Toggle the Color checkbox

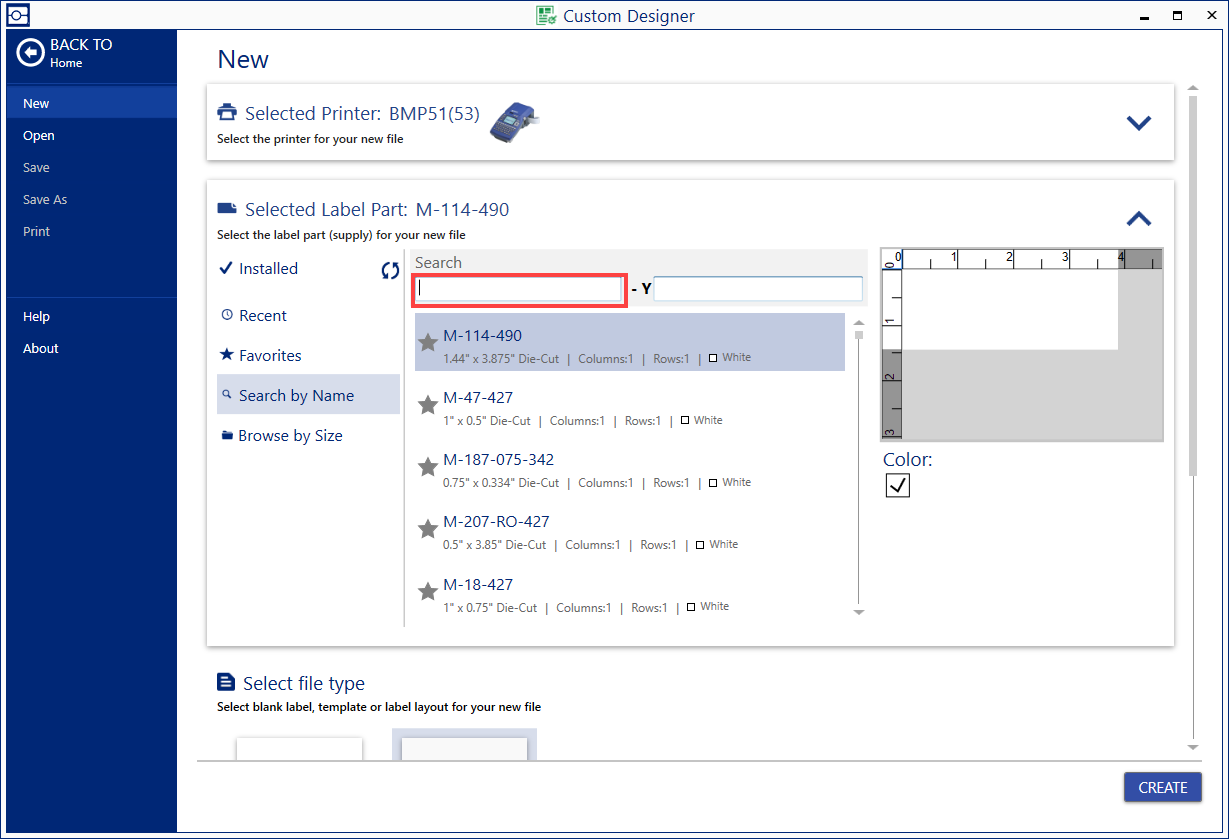click(898, 486)
